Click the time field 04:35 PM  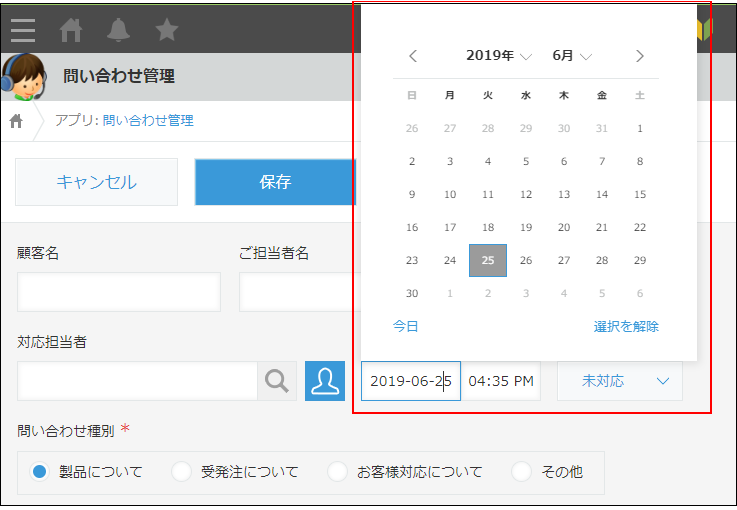coord(501,381)
